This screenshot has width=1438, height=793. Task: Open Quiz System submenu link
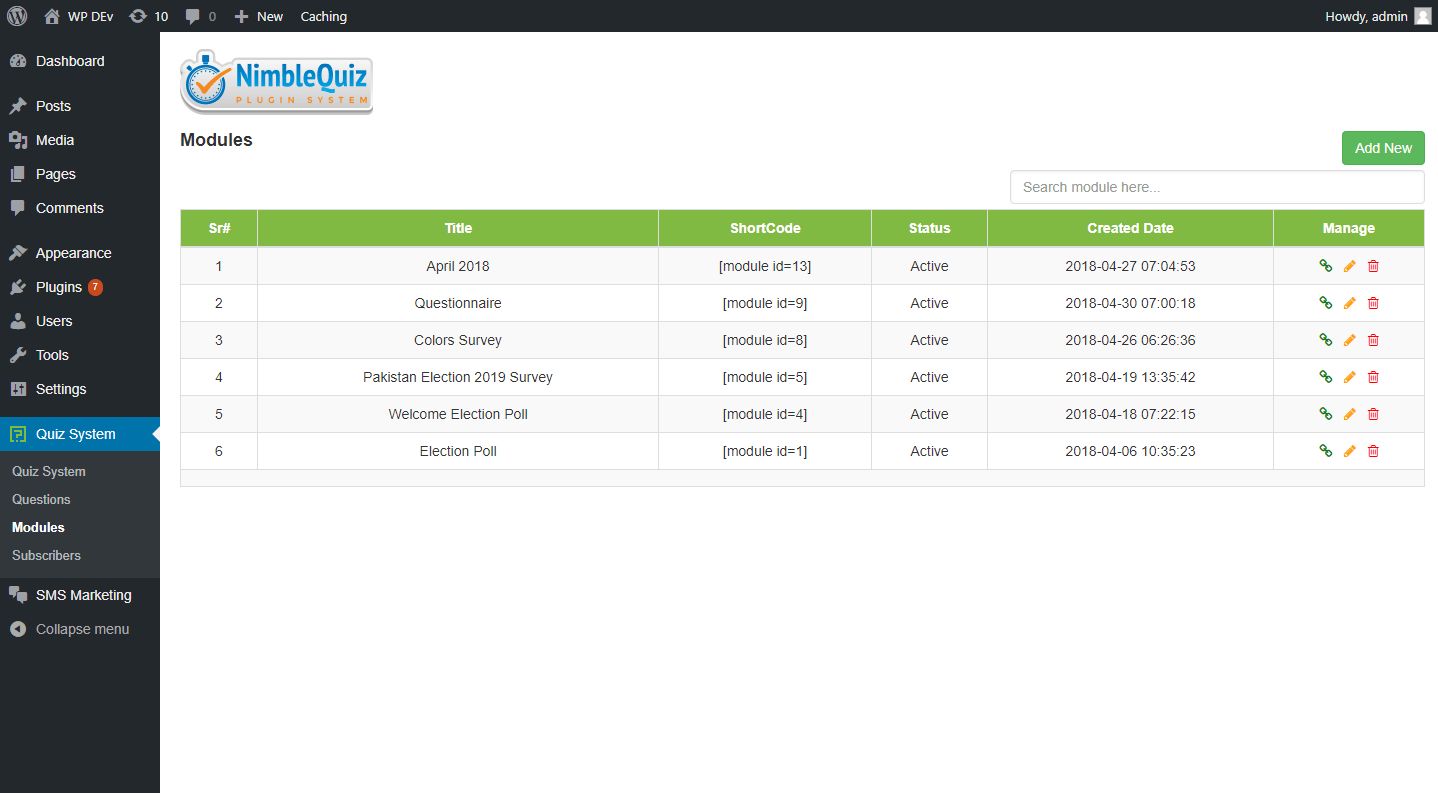[49, 471]
